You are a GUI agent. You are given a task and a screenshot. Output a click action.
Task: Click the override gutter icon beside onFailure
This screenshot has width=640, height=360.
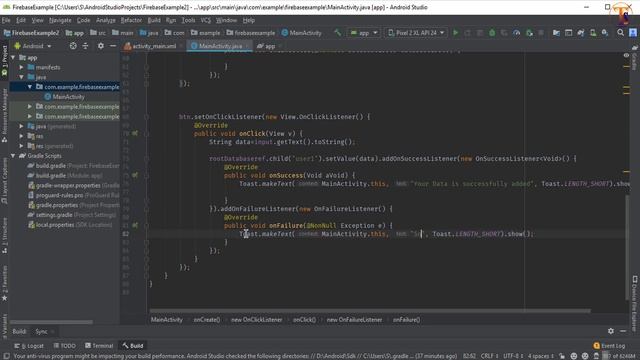(135, 225)
